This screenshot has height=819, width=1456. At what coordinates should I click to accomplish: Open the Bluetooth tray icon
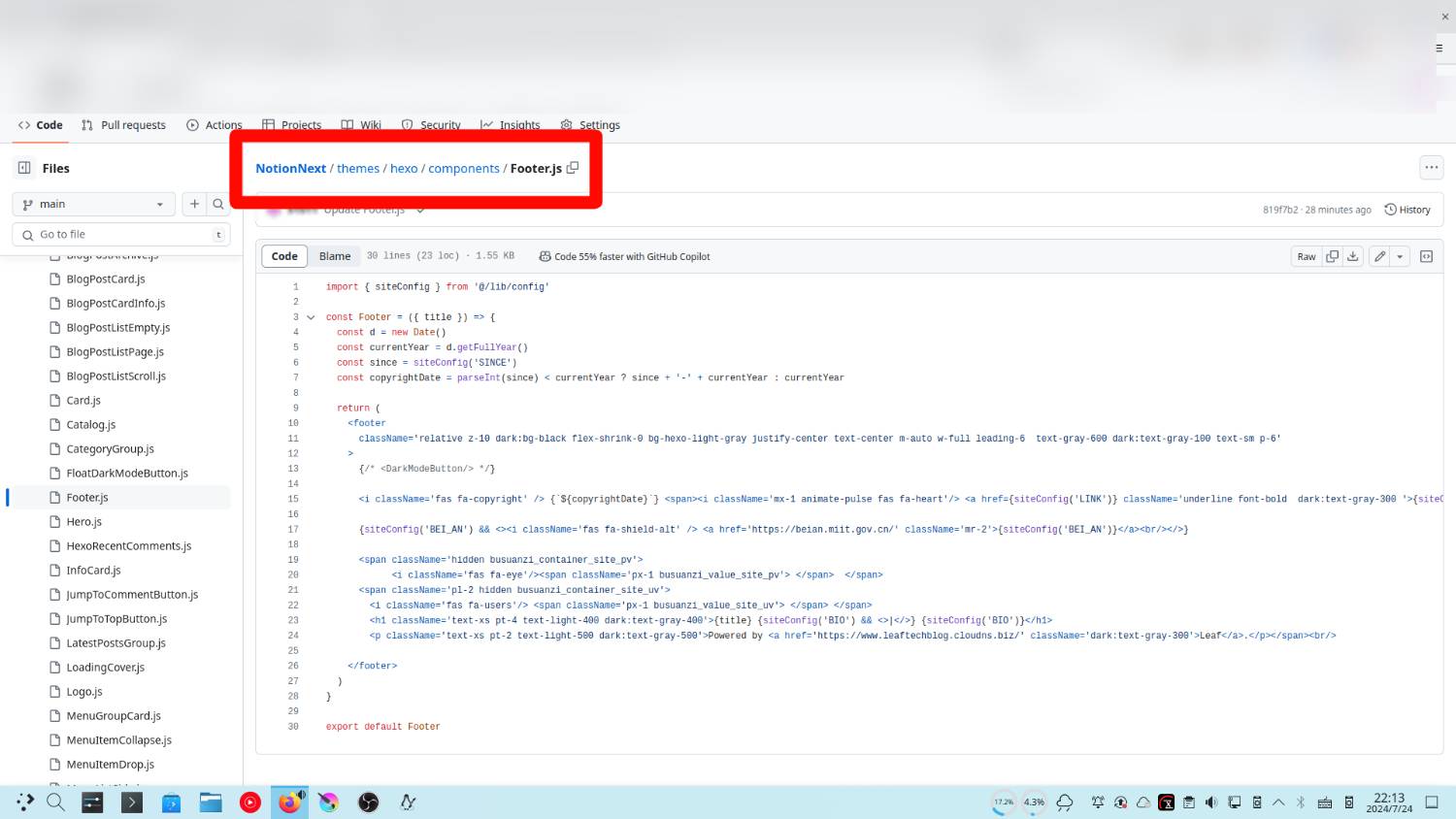point(1301,803)
